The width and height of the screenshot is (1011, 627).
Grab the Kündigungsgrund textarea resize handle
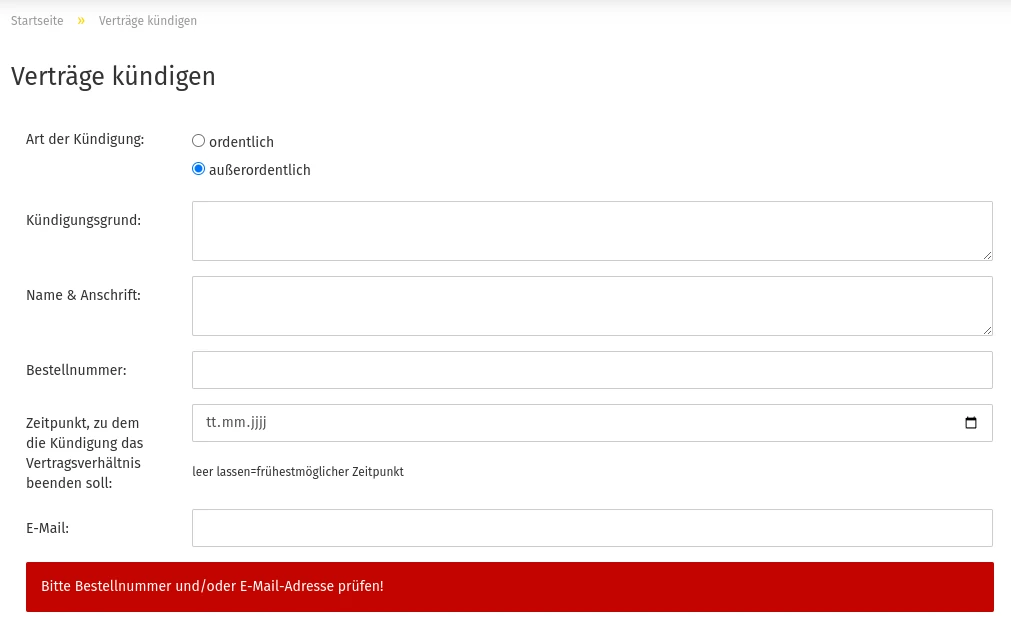pos(987,255)
